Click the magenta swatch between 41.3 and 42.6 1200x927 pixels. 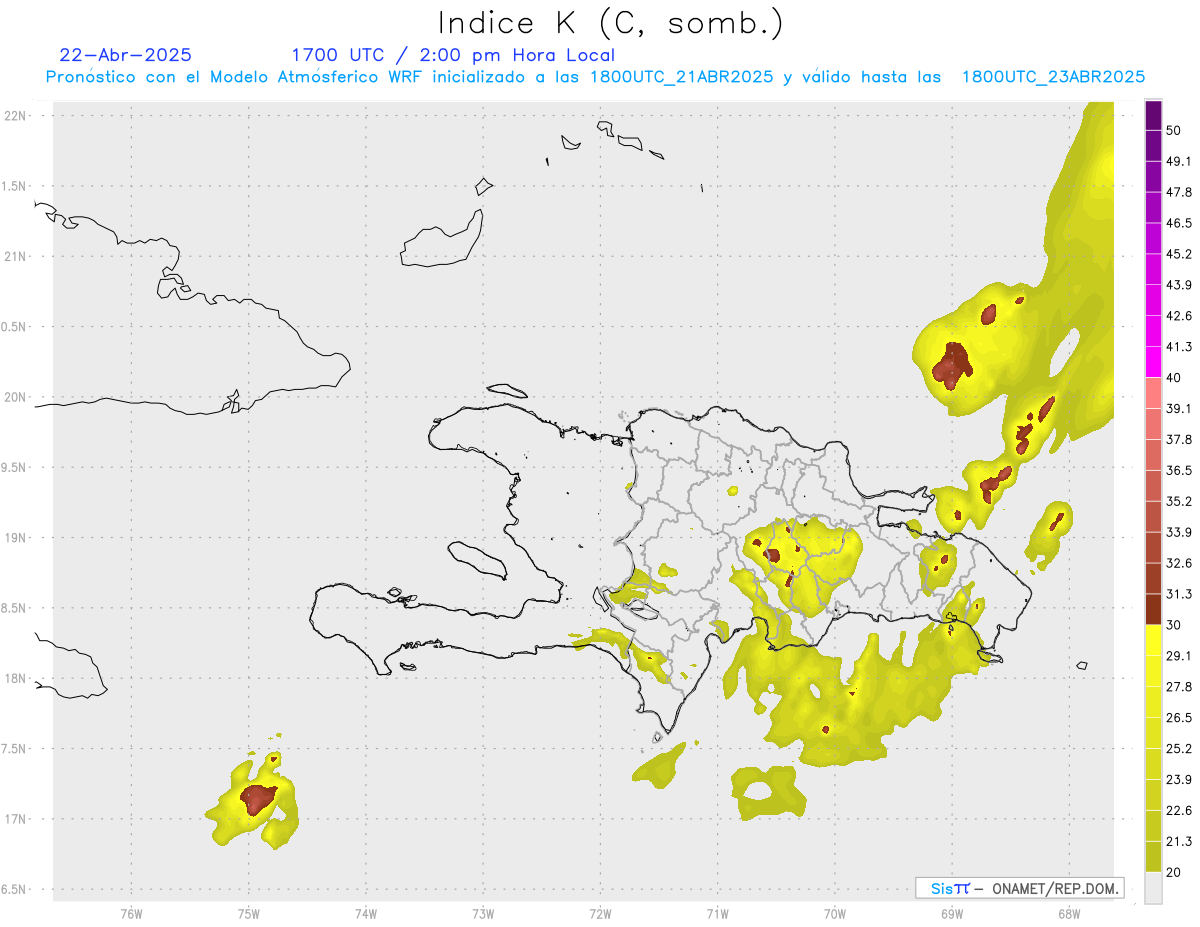[1153, 331]
